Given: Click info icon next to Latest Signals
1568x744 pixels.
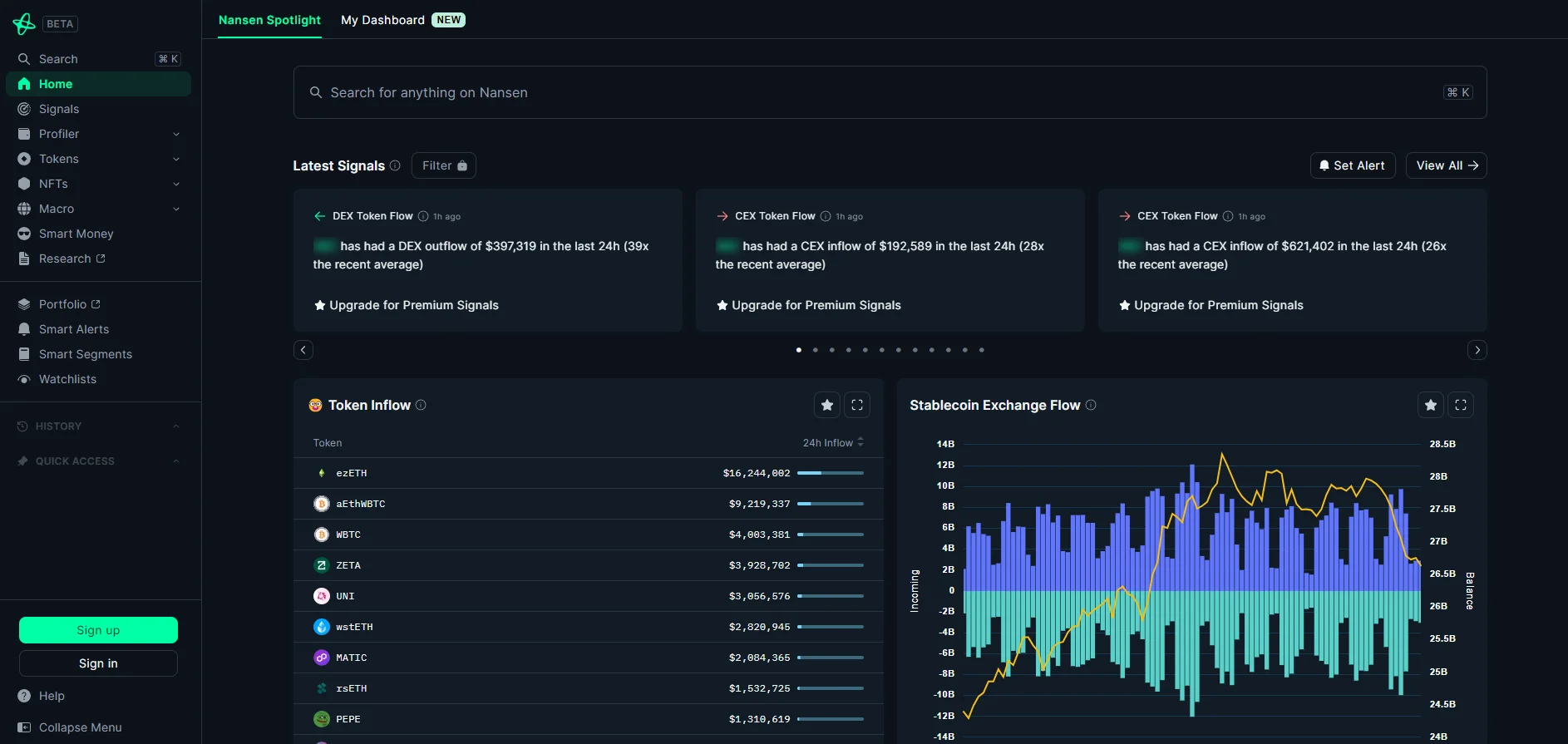Looking at the screenshot, I should [395, 165].
